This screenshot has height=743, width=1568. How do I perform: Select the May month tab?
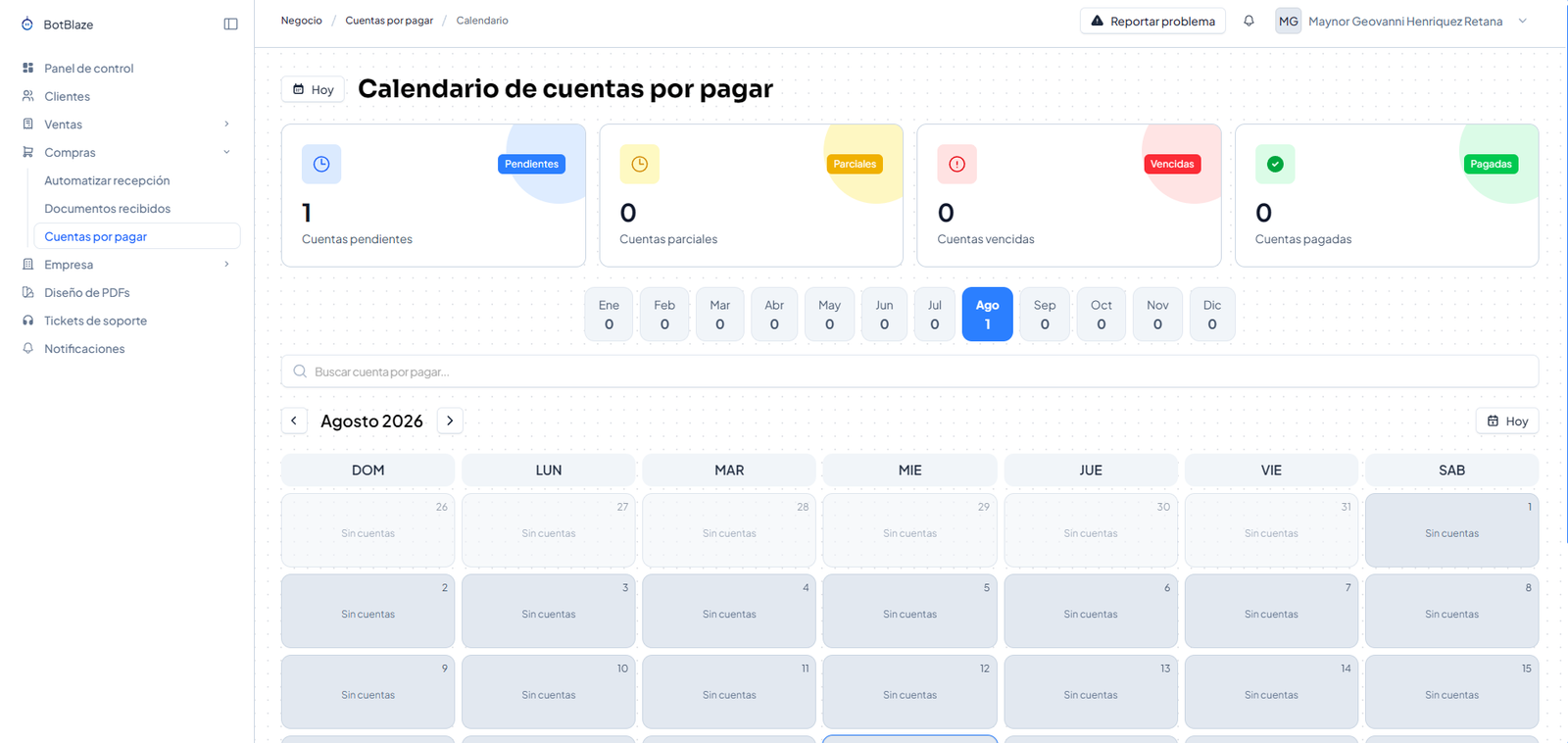tap(829, 315)
